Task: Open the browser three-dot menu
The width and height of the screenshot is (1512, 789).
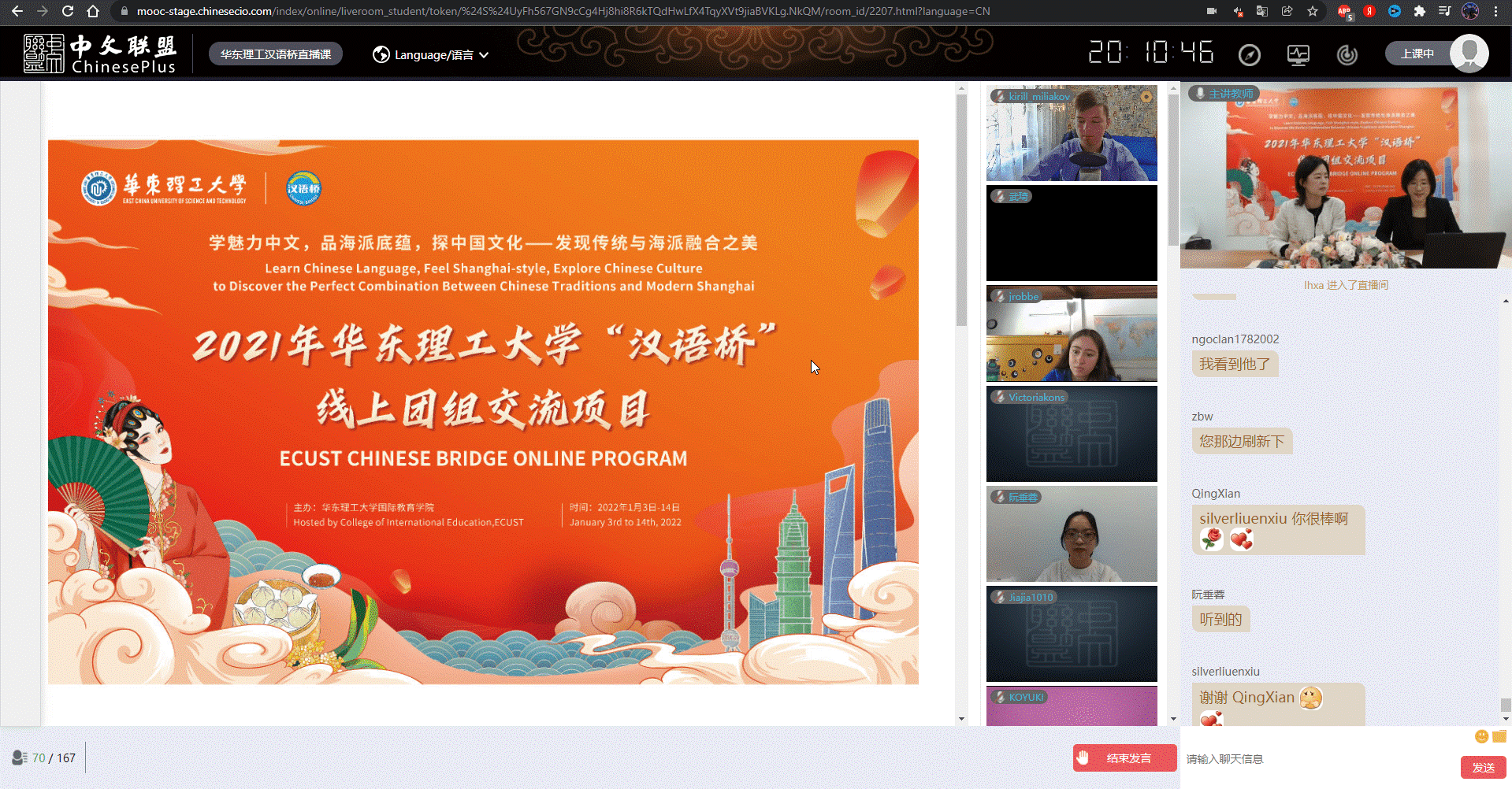Action: click(1495, 11)
